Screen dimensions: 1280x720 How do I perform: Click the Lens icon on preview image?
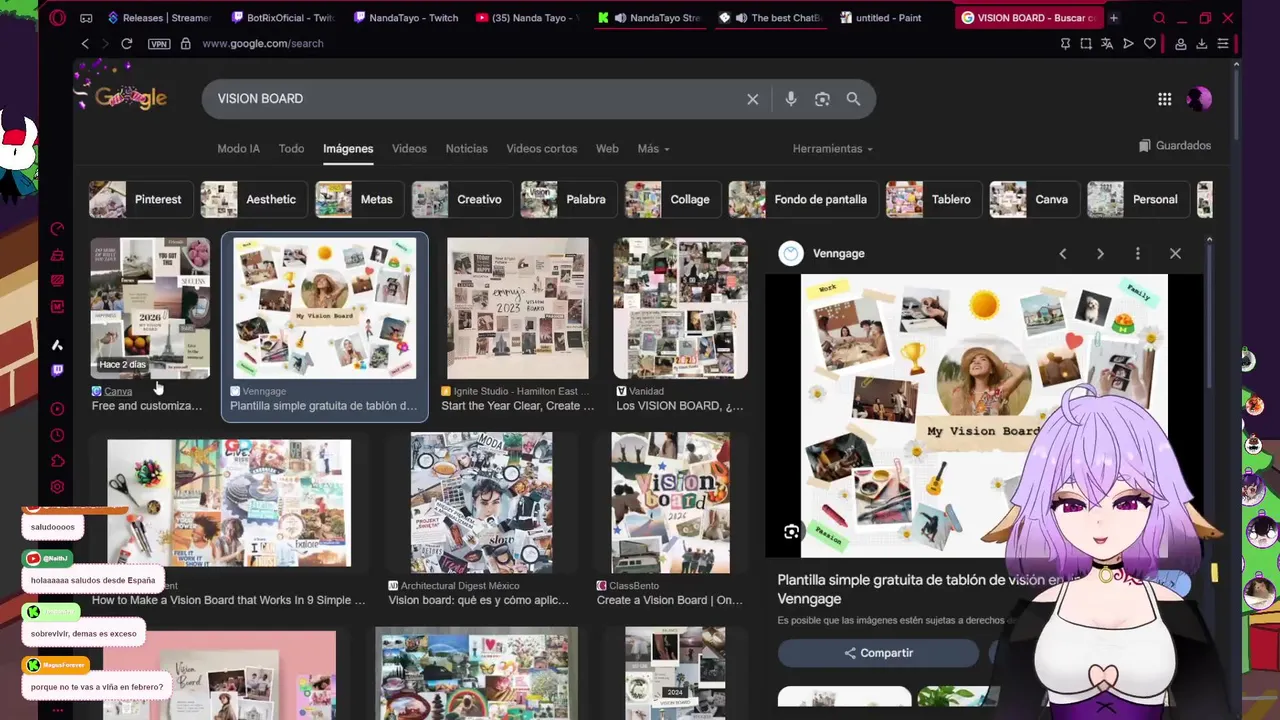point(791,532)
